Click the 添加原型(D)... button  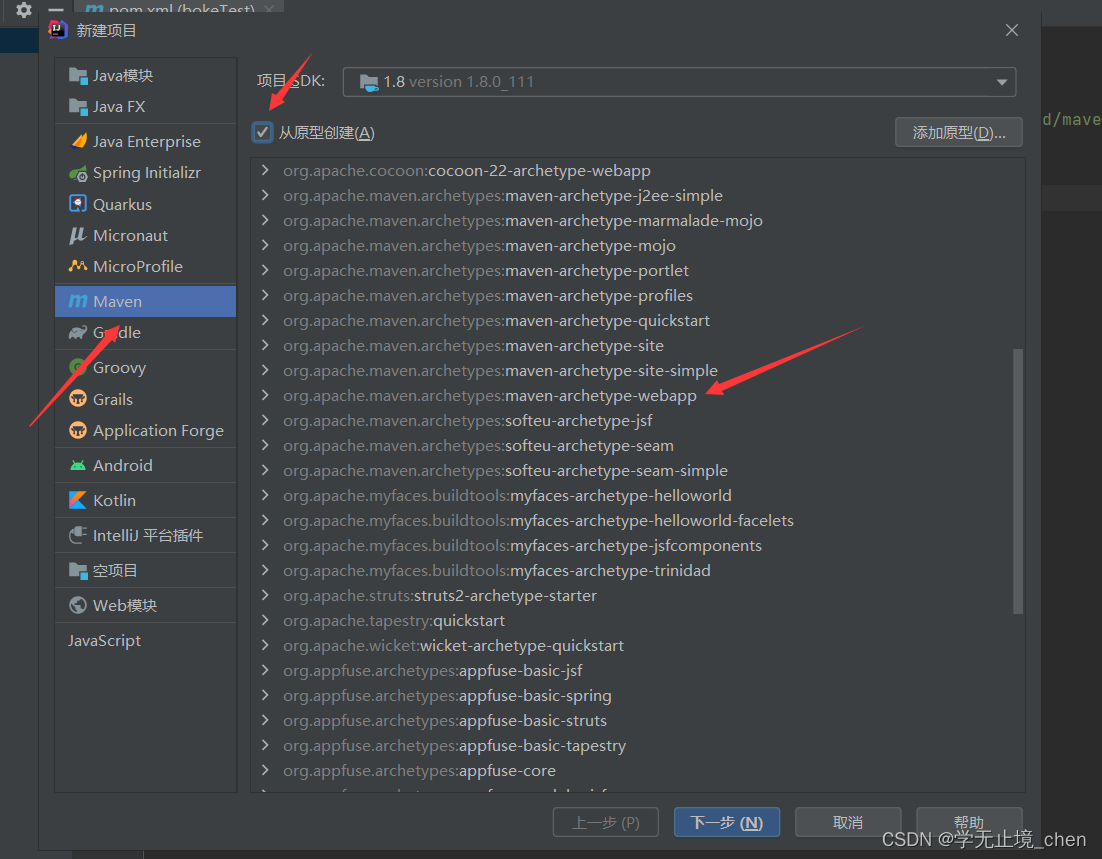click(x=959, y=132)
